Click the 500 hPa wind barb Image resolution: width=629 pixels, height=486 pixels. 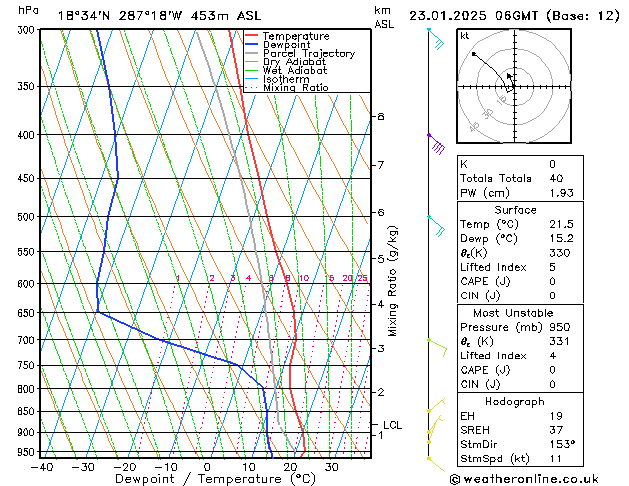[x=436, y=226]
